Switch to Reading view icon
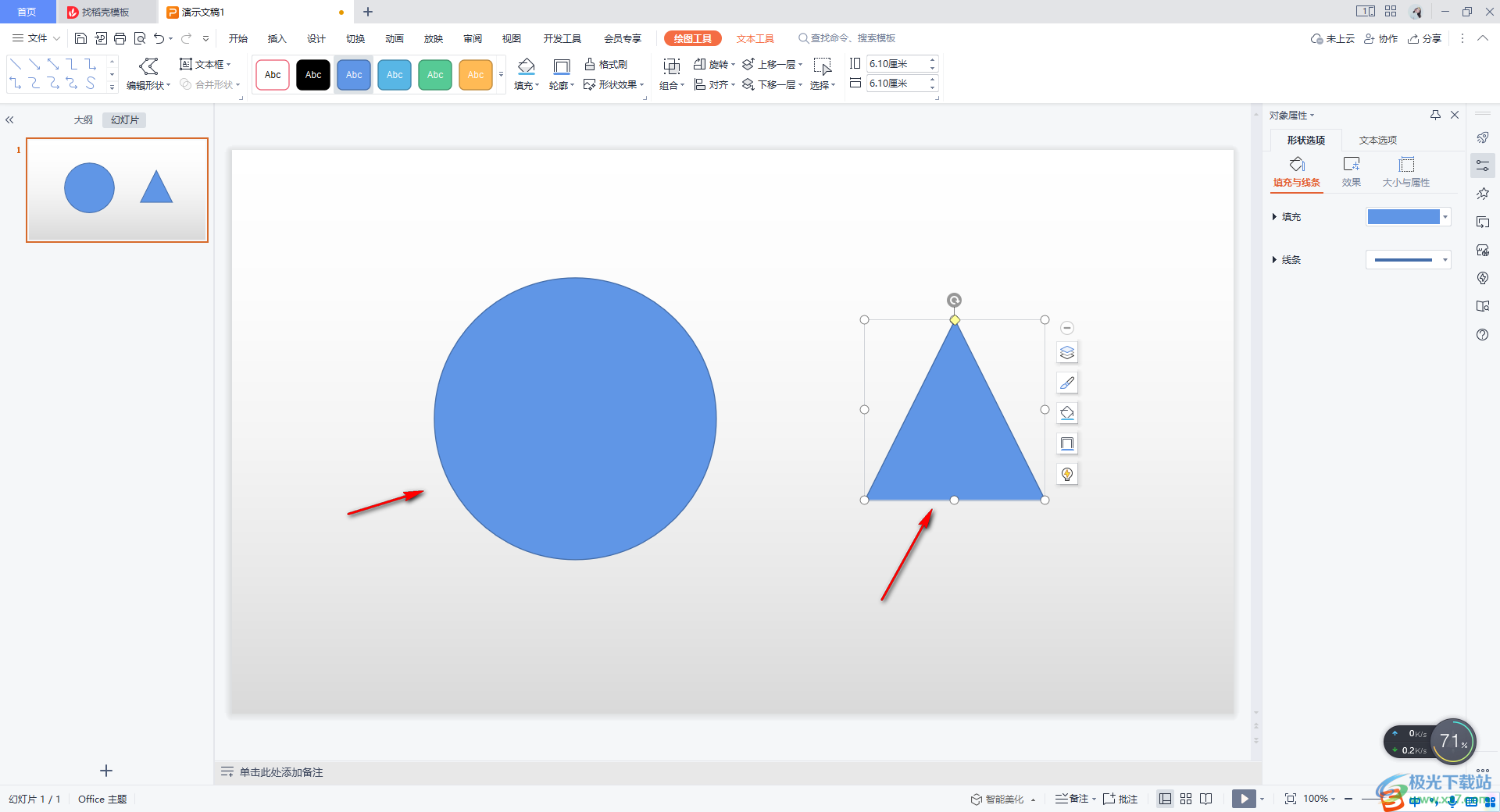Viewport: 1500px width, 812px height. point(1206,799)
